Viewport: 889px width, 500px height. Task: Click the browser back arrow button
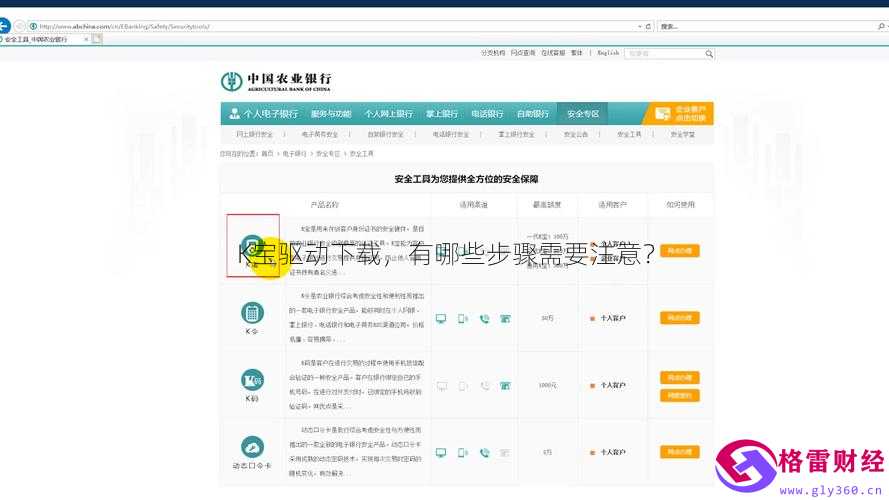click(x=4, y=26)
